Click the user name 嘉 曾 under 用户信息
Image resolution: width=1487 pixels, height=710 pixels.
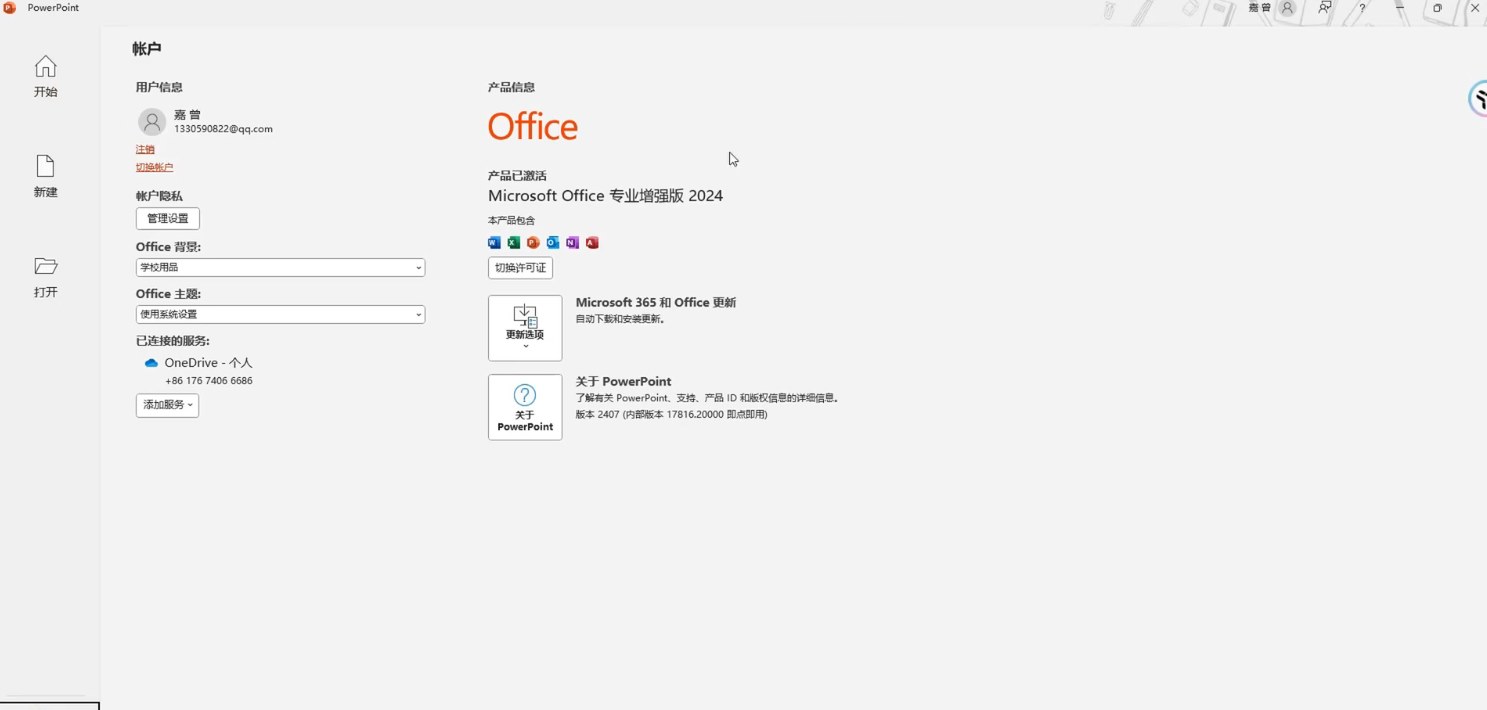[187, 115]
